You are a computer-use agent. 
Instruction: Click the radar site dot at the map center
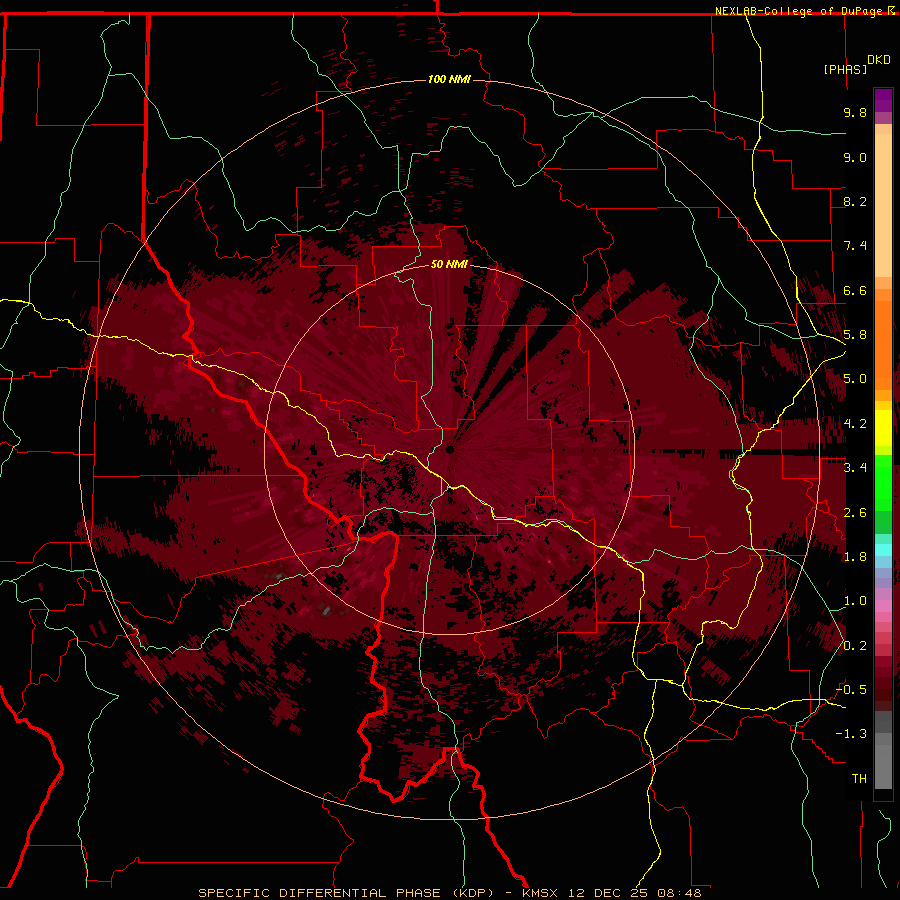(450, 449)
